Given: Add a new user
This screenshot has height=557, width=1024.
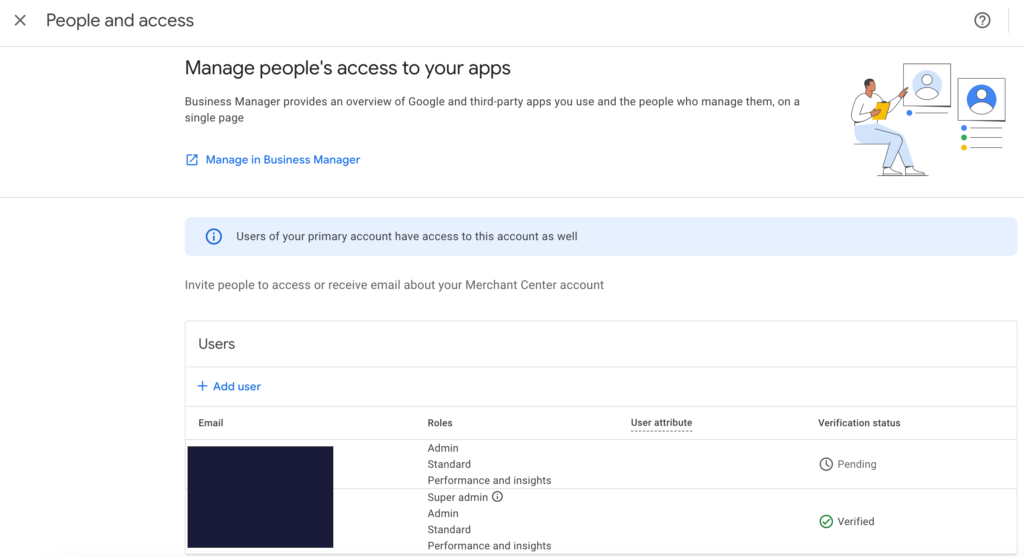Looking at the screenshot, I should 229,387.
